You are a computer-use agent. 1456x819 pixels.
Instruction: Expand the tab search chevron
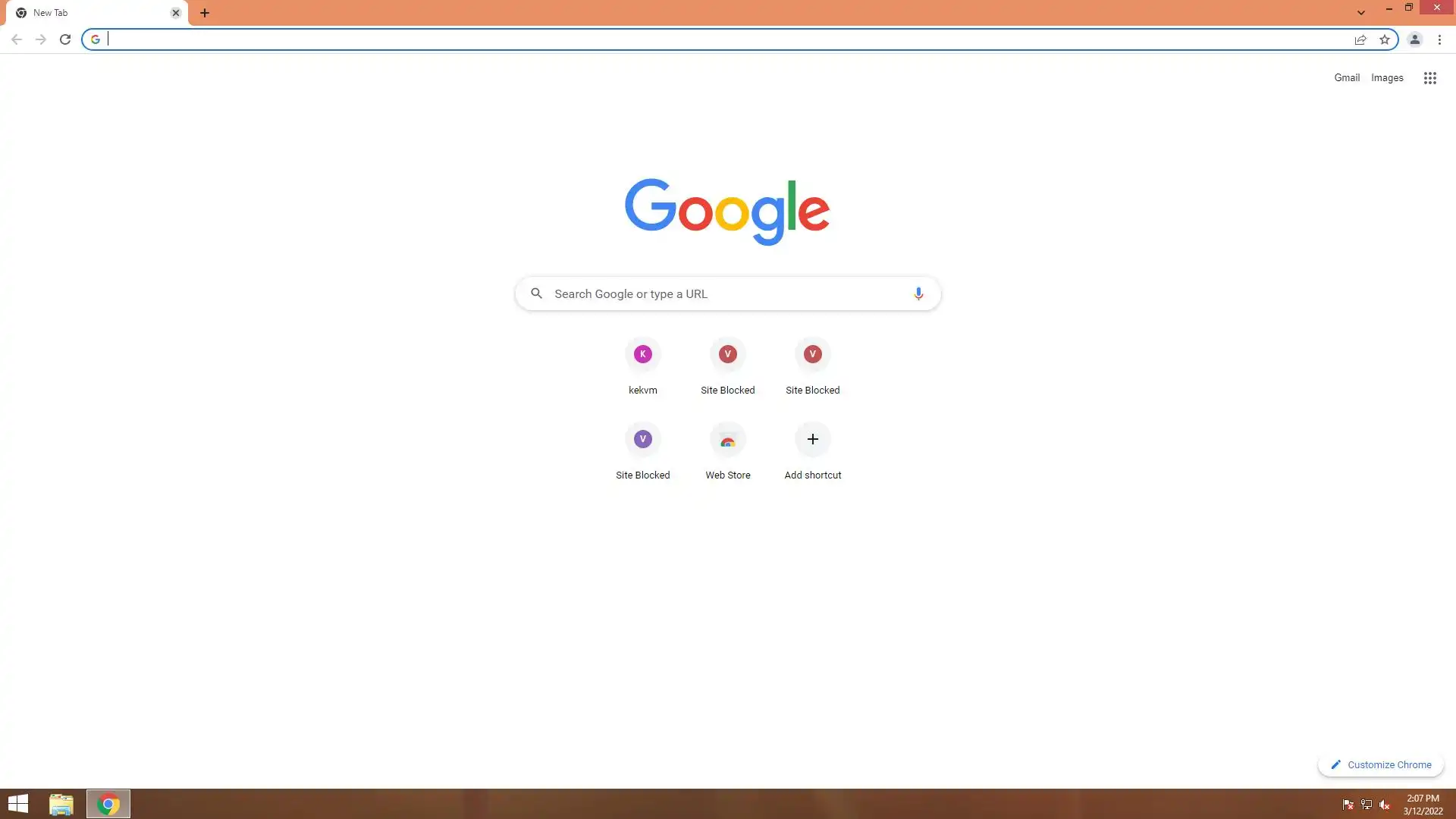(1361, 12)
